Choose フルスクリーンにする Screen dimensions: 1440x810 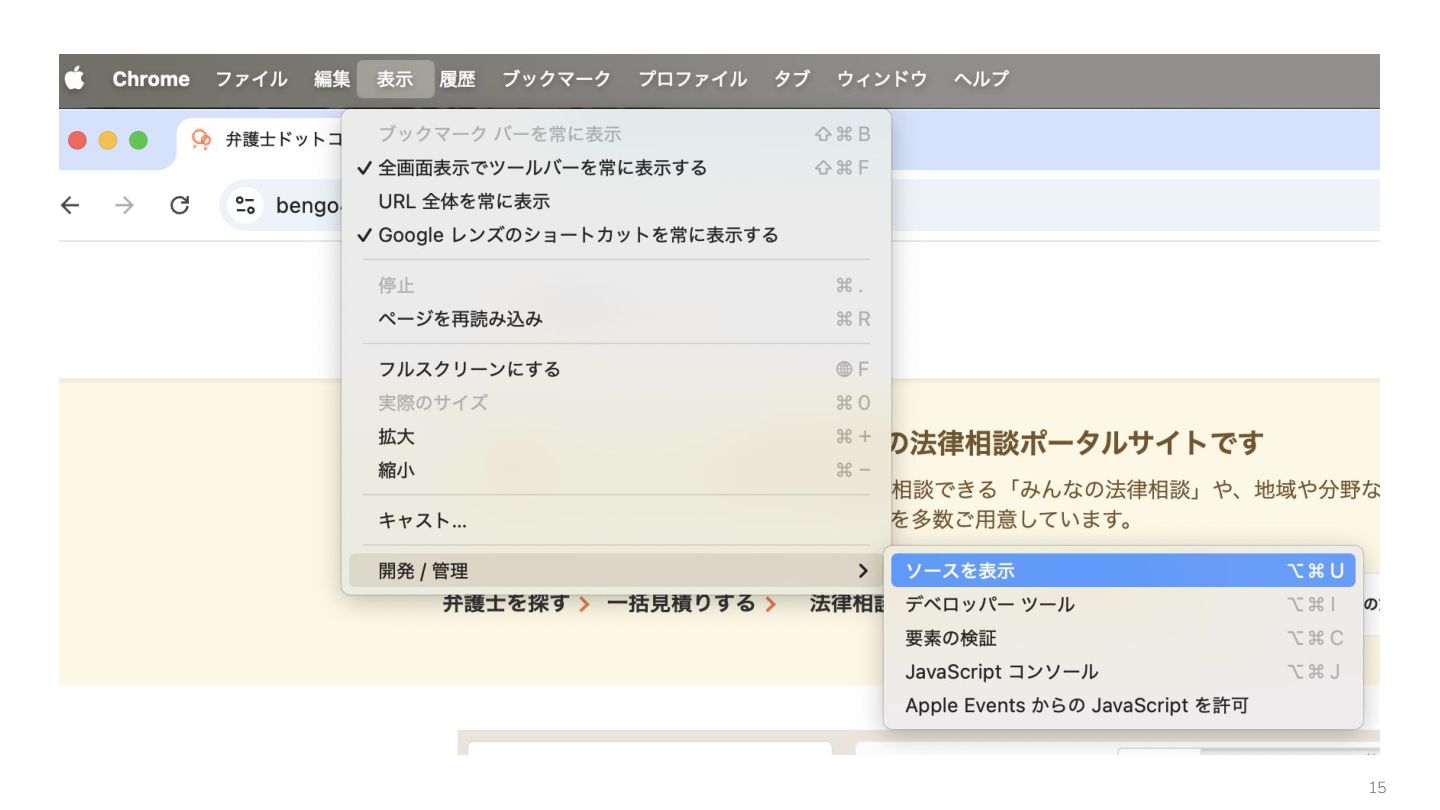pyautogui.click(x=616, y=369)
